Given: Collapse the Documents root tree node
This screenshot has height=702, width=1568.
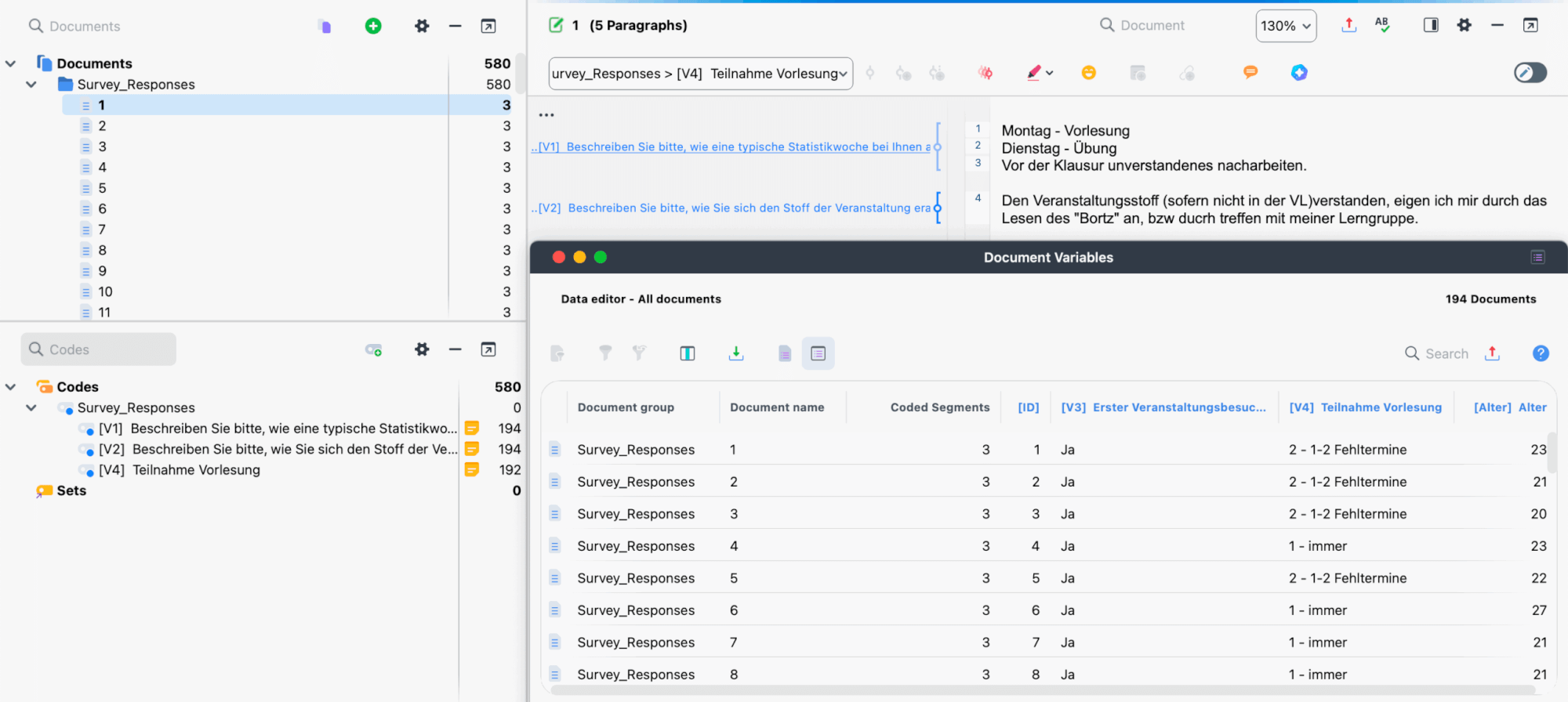Looking at the screenshot, I should tap(10, 63).
